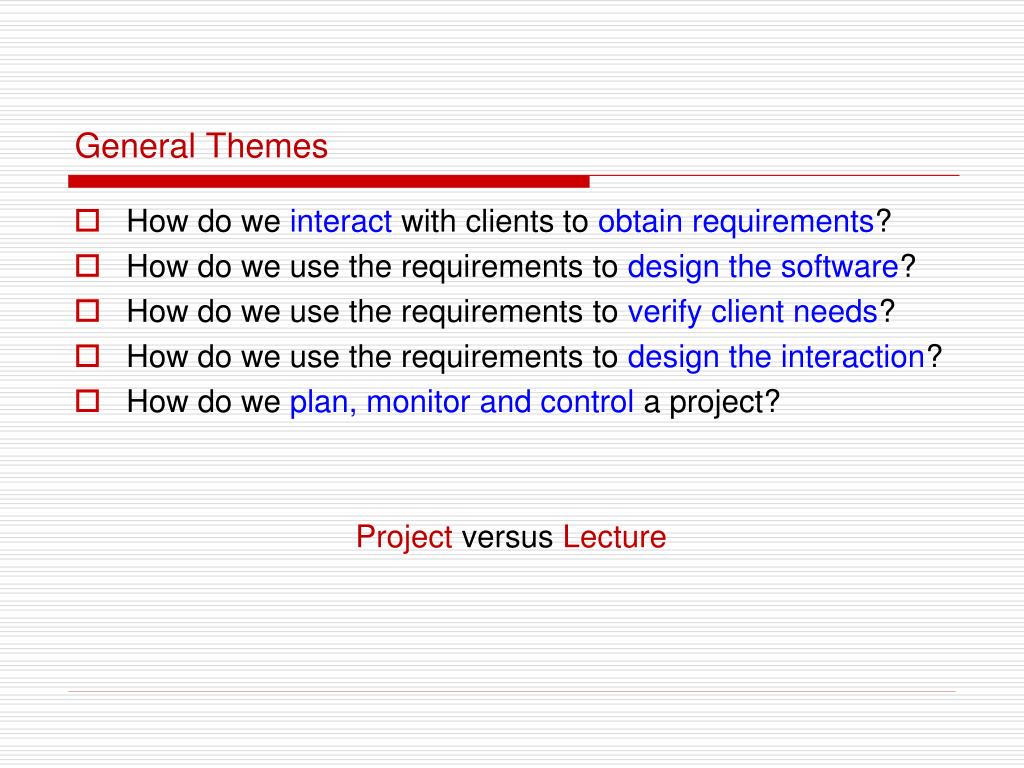Click the word versus between Project and Lecture
Viewport: 1024px width, 768px height.
[507, 537]
